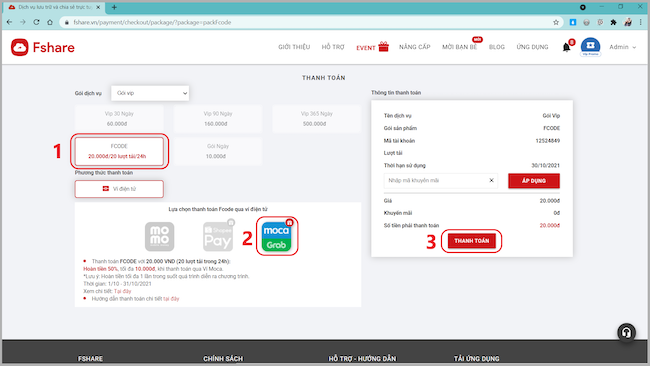Open payment guide 'tại đây' link
Screen dimensions: 650x366
171,298
